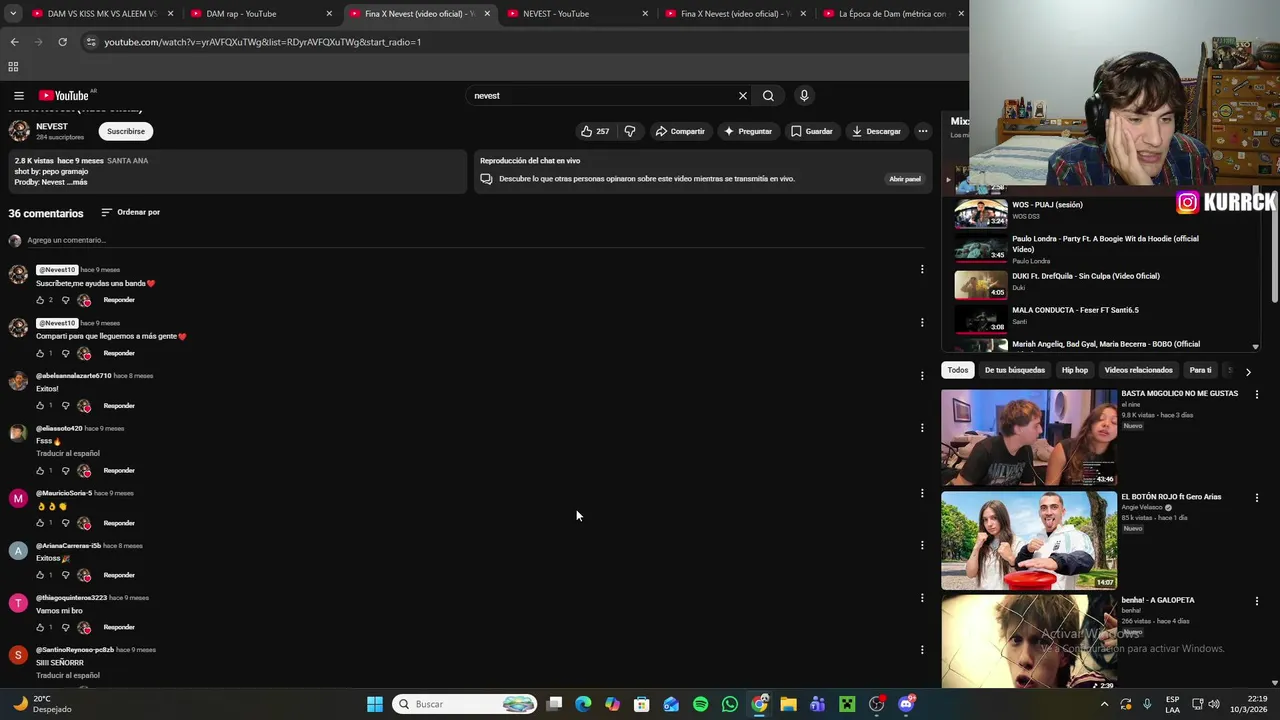Open @thiagoquinteros3223 commenter profile link
This screenshot has width=1280, height=720.
coord(70,598)
